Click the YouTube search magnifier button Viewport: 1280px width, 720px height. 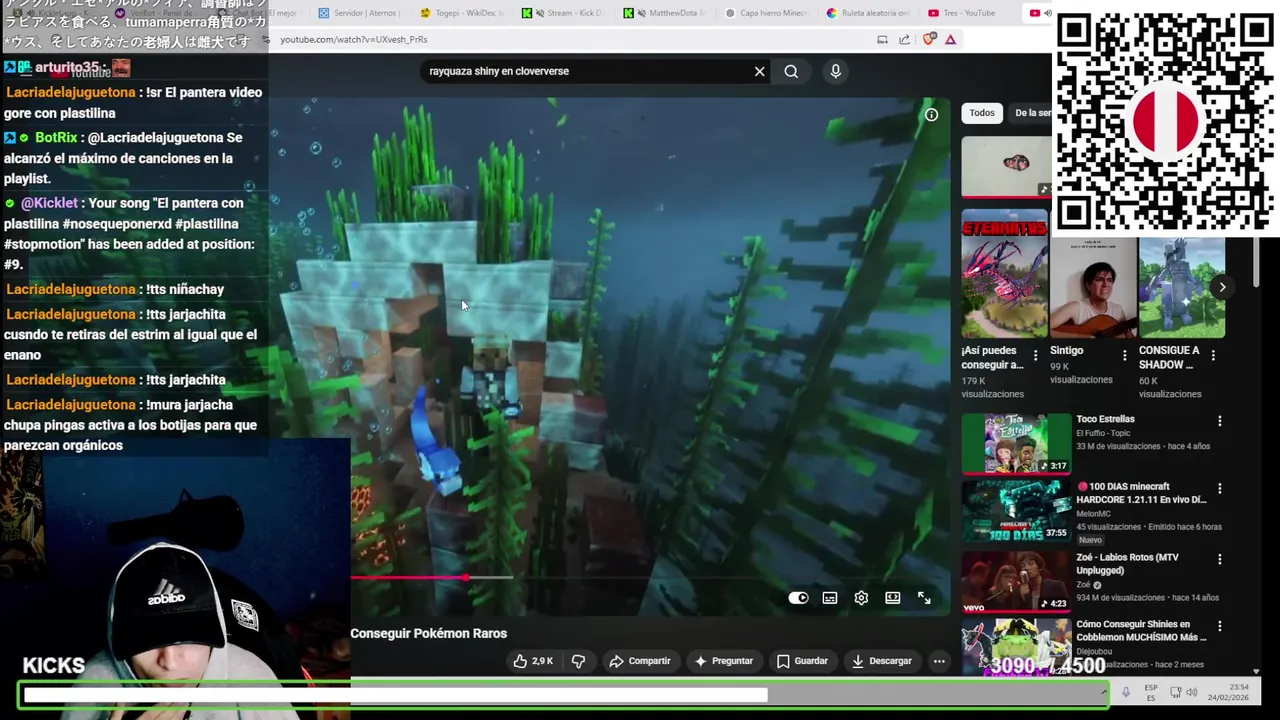791,71
